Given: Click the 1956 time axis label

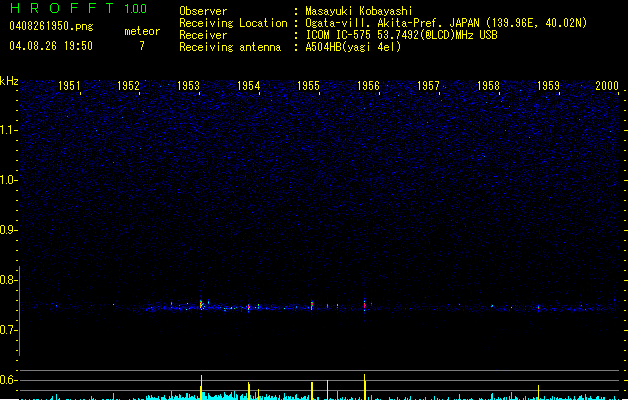Looking at the screenshot, I should tap(369, 86).
